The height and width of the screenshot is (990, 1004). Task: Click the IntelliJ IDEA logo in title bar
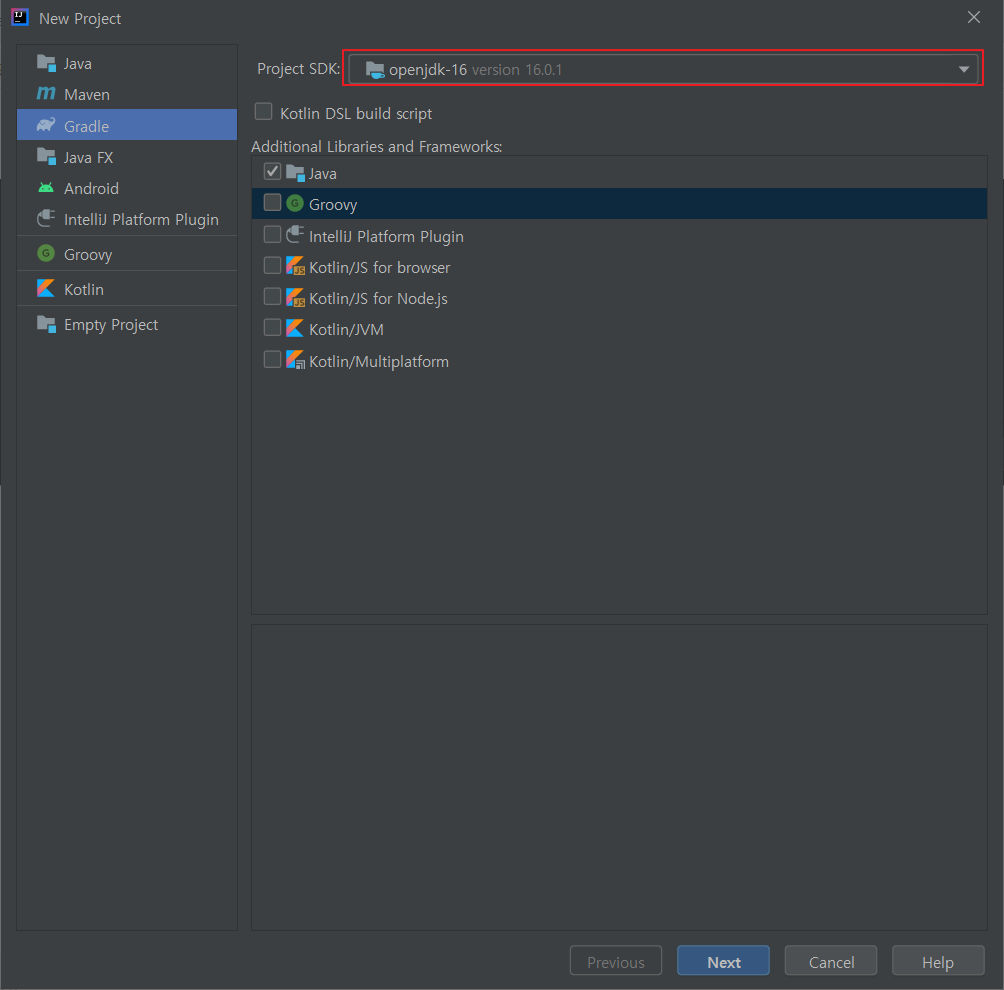(x=20, y=17)
